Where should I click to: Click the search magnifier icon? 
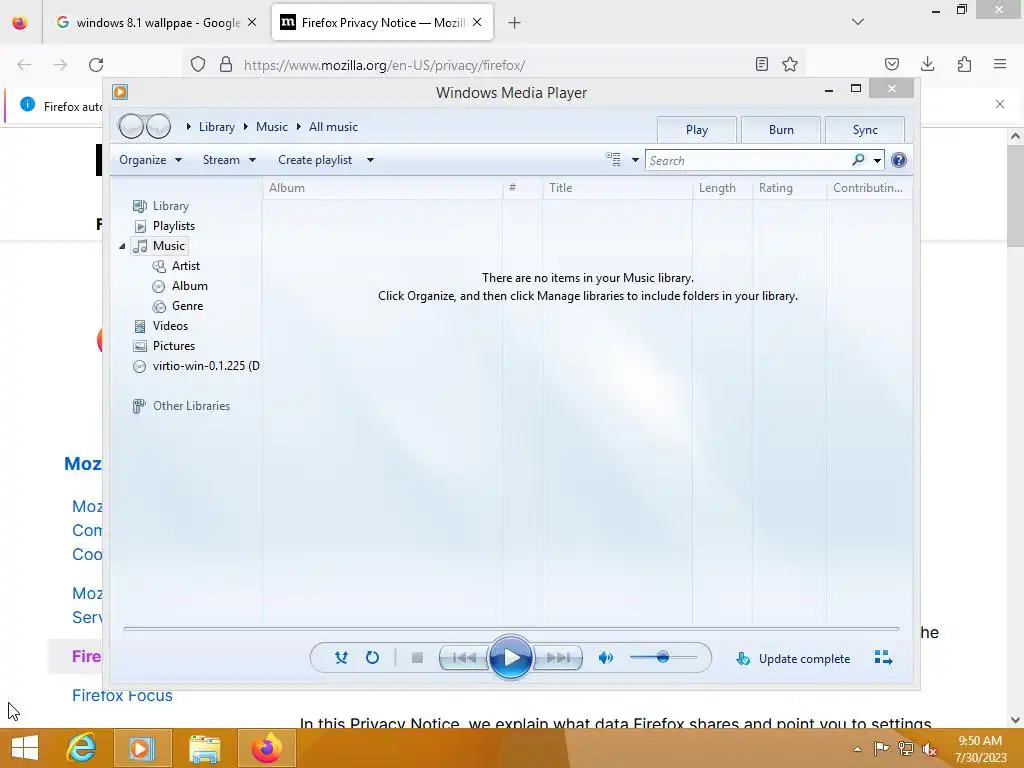[858, 159]
